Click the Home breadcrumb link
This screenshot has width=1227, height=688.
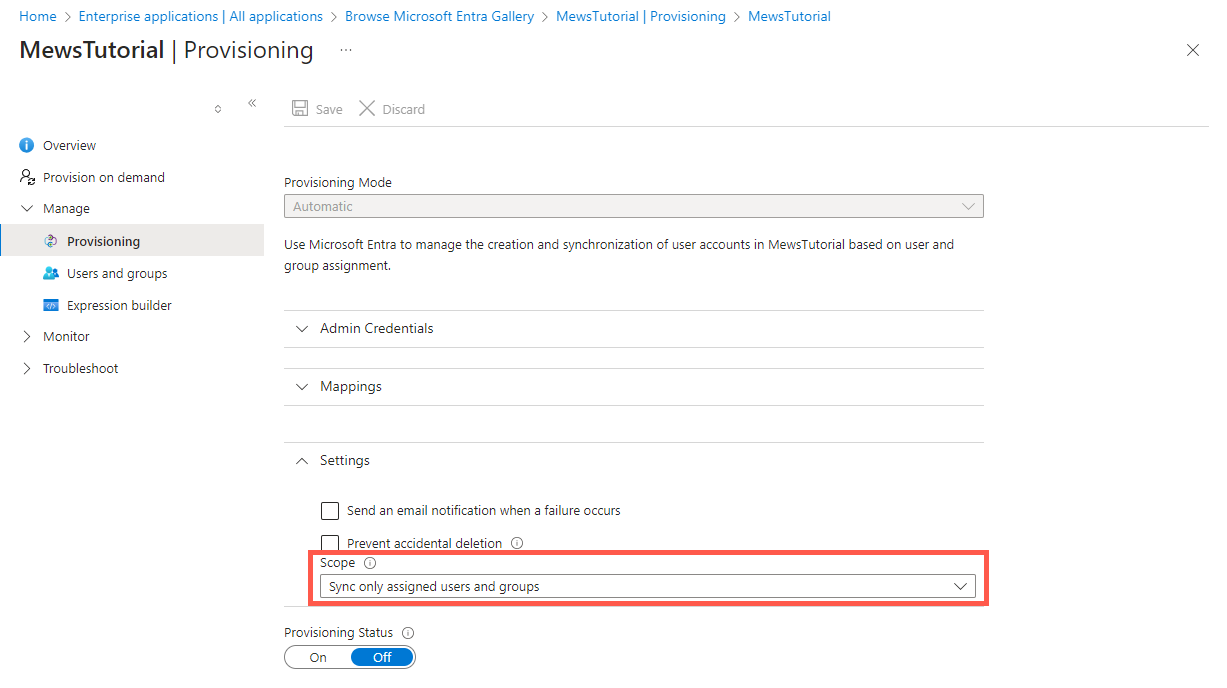[38, 16]
